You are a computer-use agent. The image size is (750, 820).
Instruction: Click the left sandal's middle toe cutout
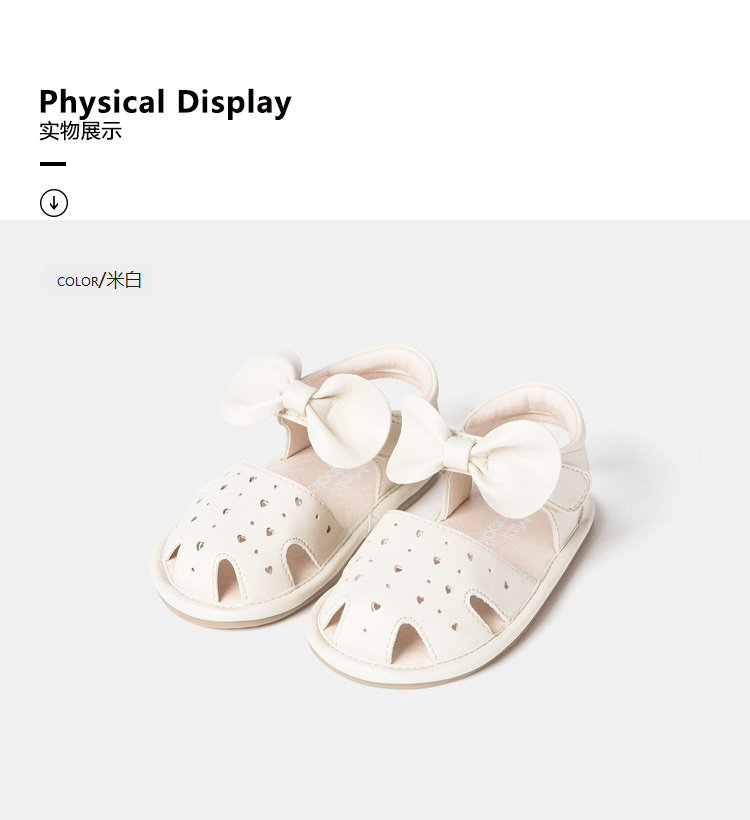231,579
